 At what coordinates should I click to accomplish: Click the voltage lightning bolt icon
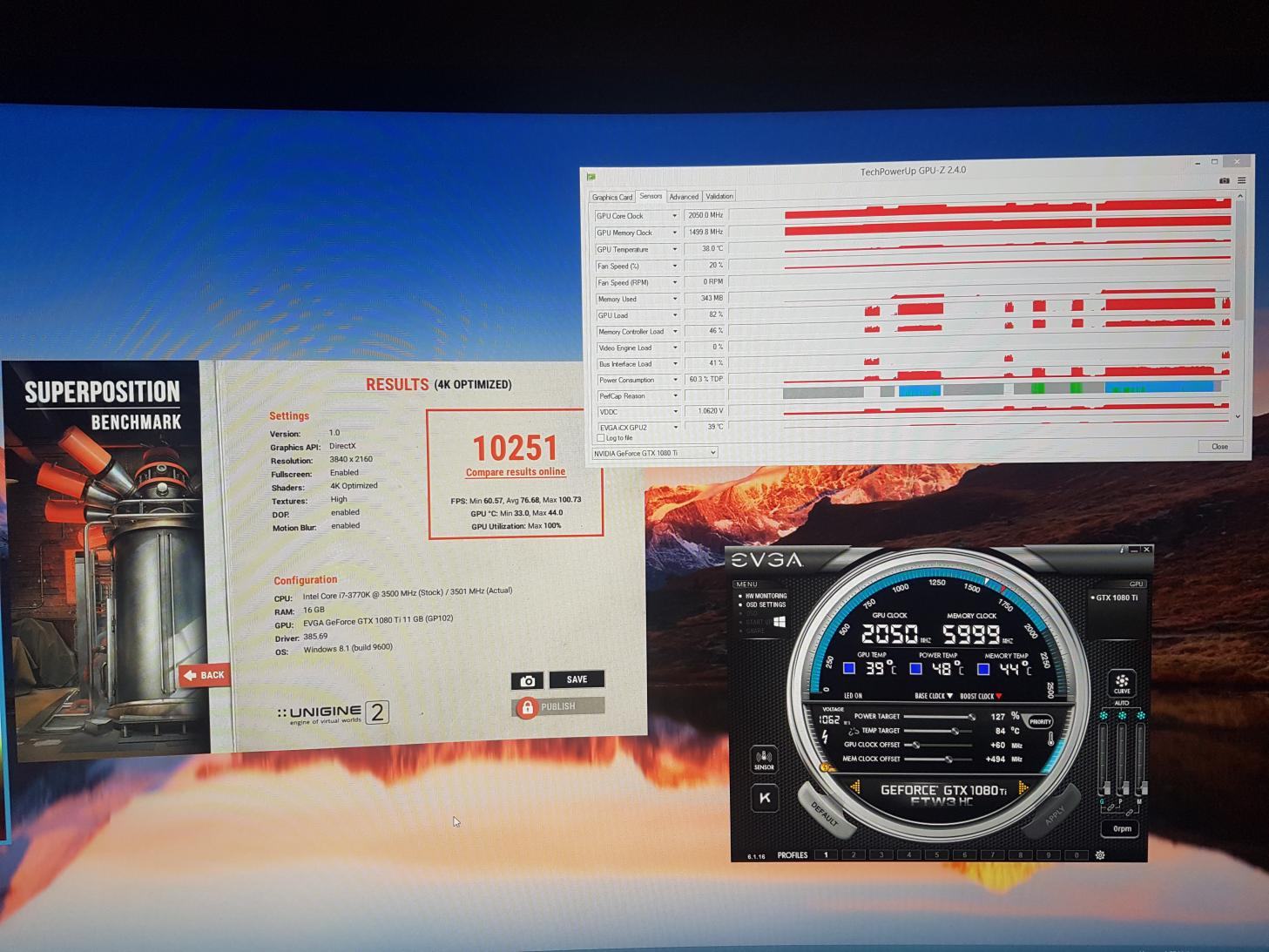point(825,737)
